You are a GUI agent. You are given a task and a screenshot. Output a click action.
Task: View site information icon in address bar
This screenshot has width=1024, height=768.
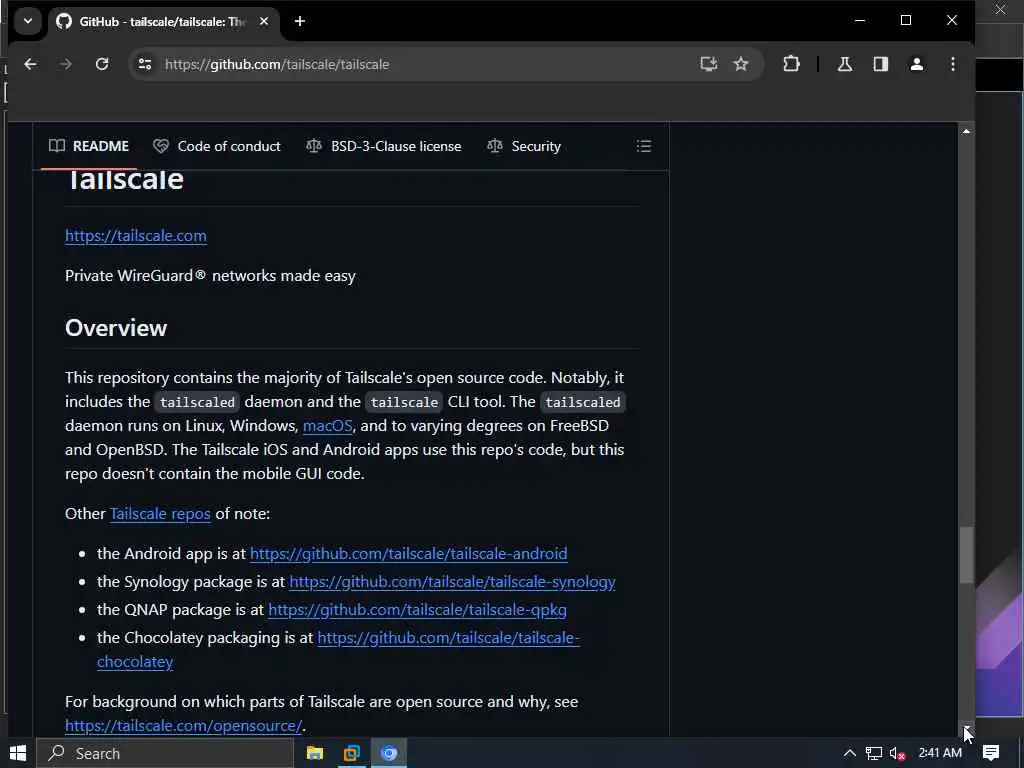[x=145, y=64]
